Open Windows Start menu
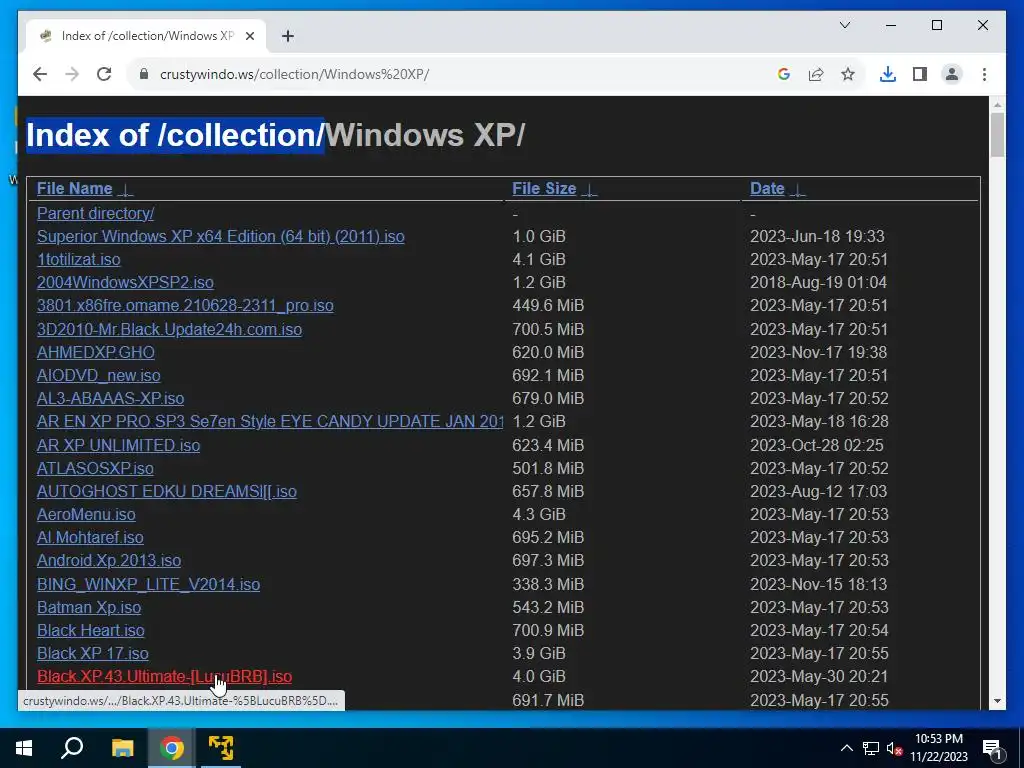The height and width of the screenshot is (768, 1024). point(24,748)
